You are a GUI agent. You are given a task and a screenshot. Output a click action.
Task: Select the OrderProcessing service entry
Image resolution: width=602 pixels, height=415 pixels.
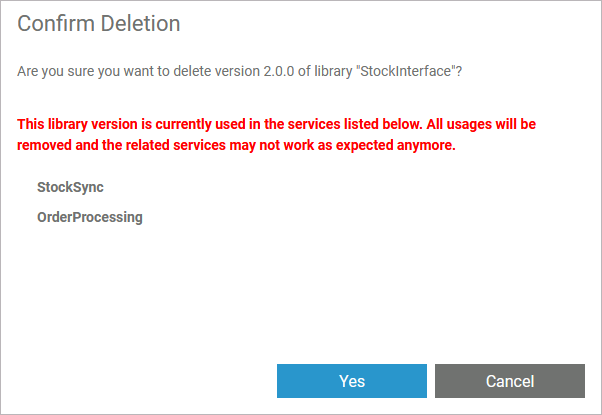[x=90, y=216]
